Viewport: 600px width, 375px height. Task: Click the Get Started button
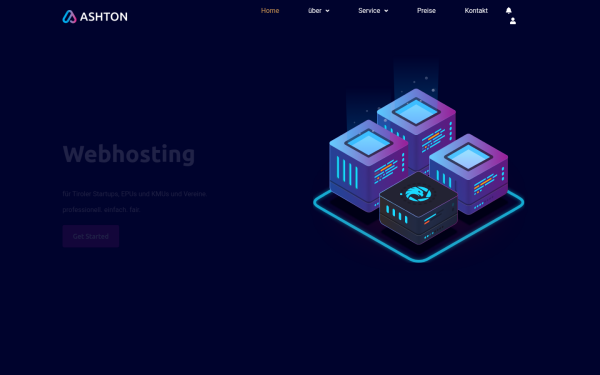[91, 236]
